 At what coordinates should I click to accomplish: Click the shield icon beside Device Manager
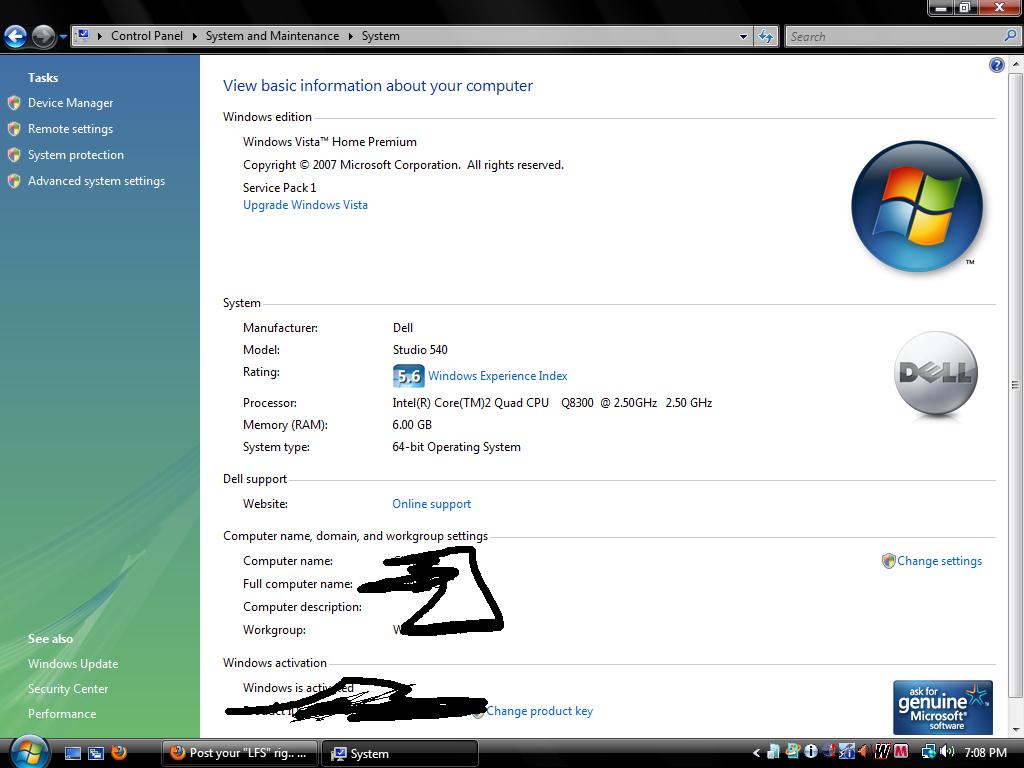pos(14,103)
